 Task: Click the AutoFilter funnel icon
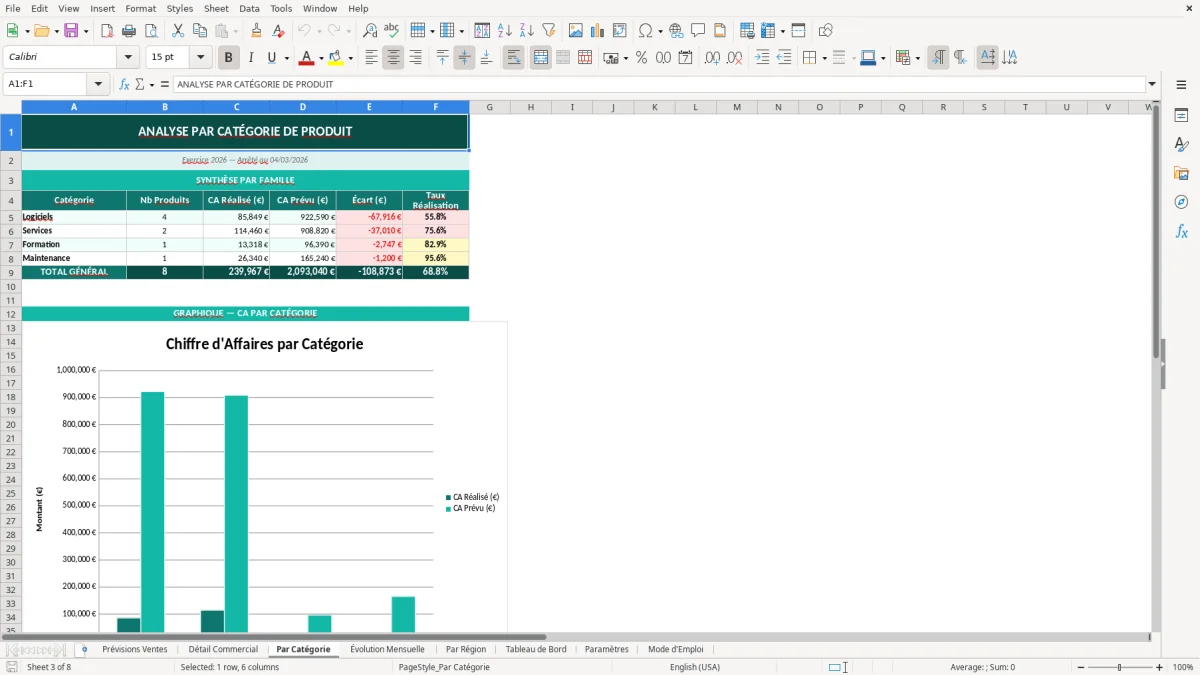click(549, 31)
